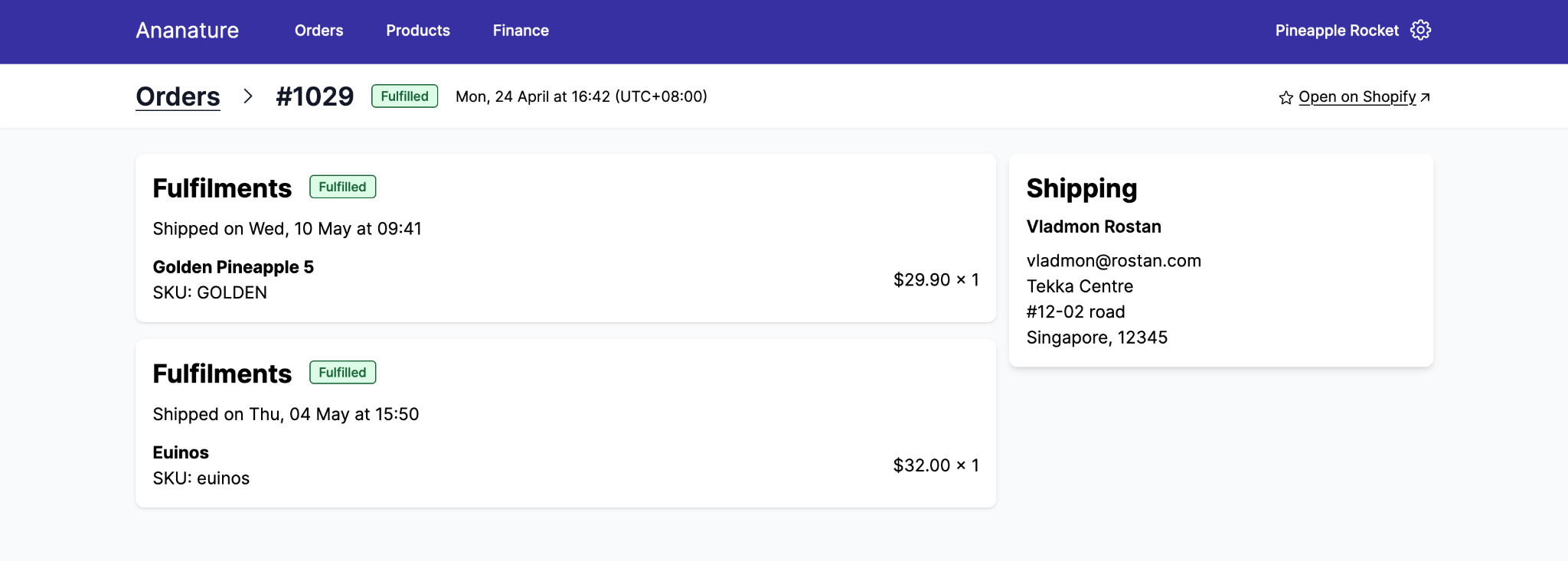Click the $32.00 × 1 price line

(x=936, y=465)
